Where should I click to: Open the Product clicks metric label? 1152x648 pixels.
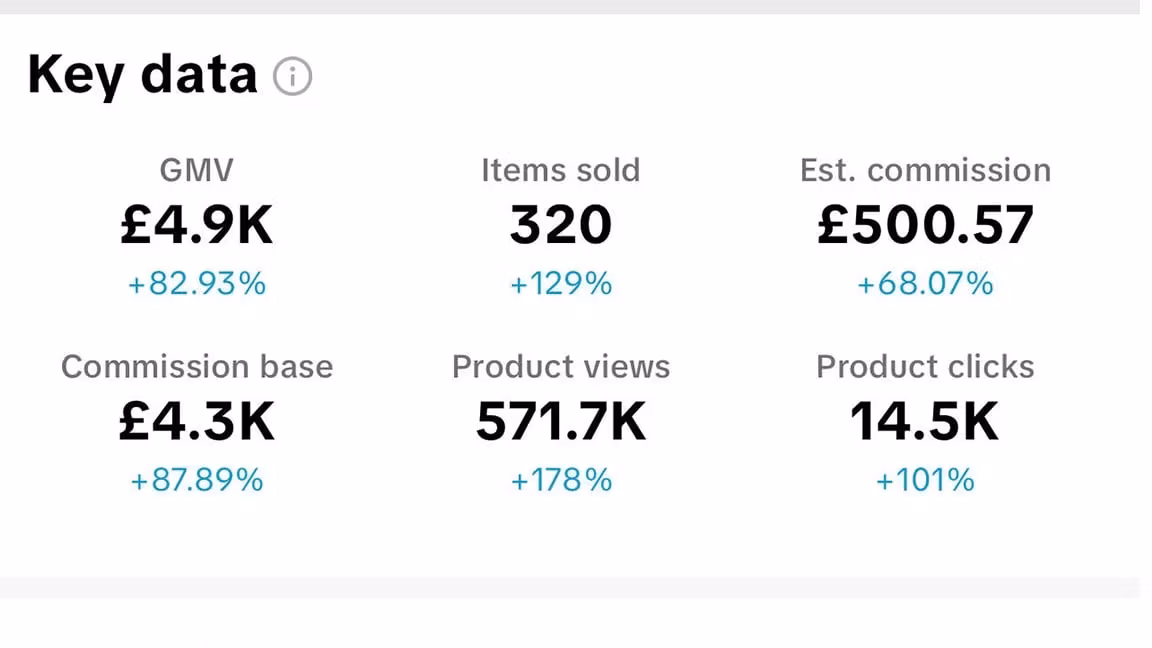pyautogui.click(x=925, y=367)
